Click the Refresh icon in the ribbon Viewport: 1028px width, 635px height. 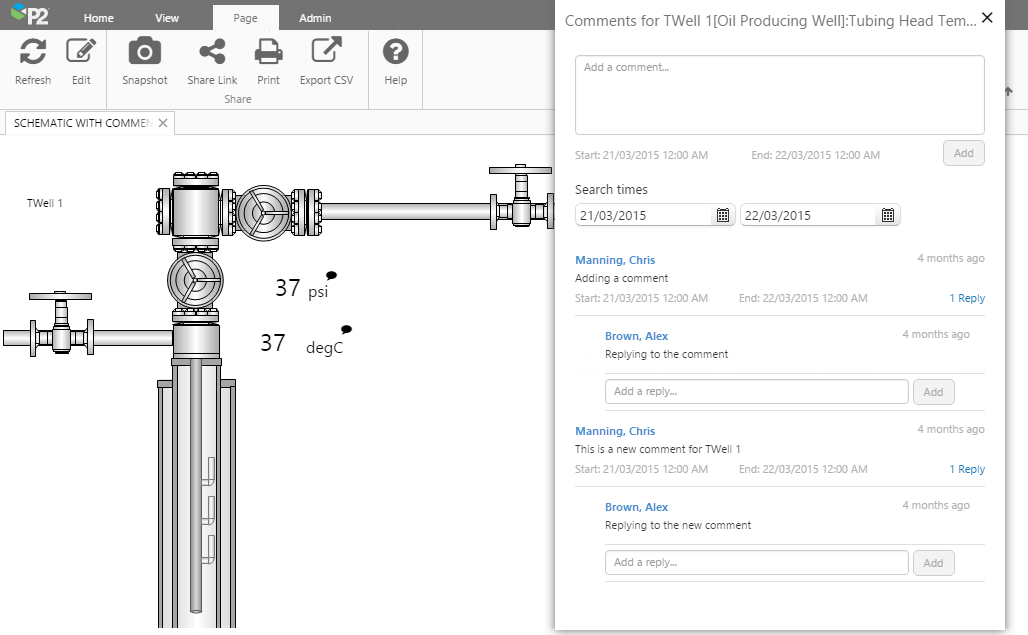33,52
